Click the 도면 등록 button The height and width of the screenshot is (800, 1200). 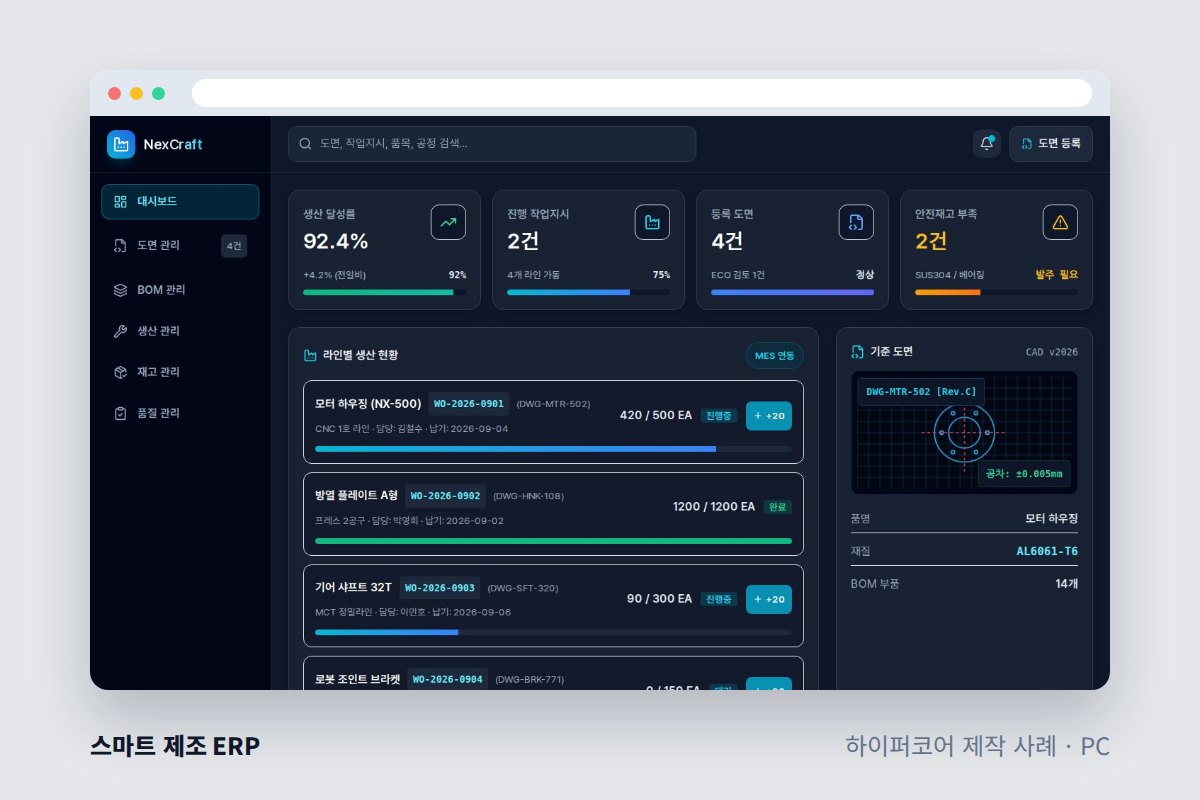click(x=1051, y=144)
